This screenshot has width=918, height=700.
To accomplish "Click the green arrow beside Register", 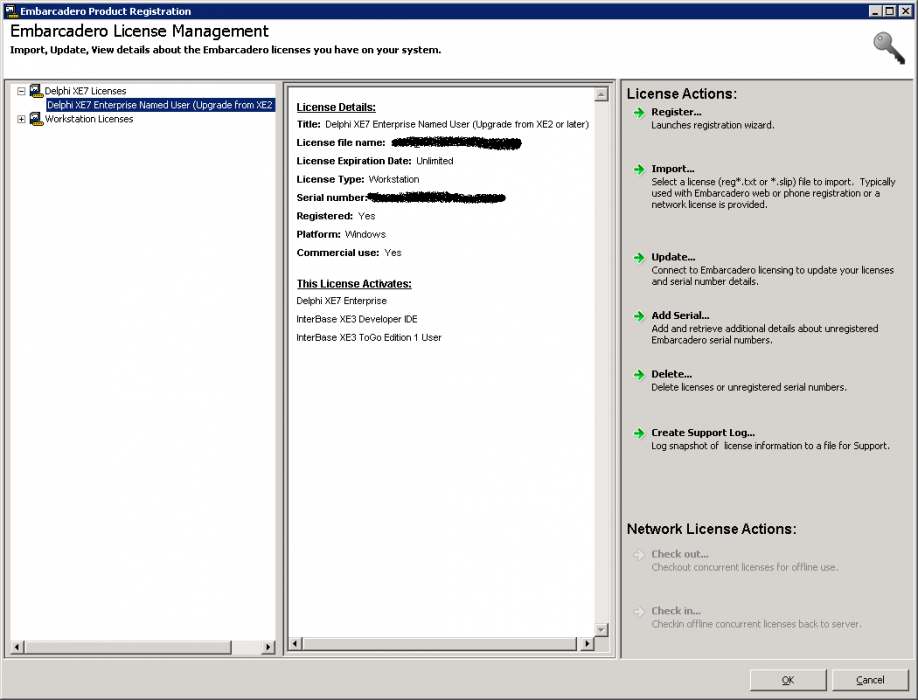I will [x=639, y=112].
